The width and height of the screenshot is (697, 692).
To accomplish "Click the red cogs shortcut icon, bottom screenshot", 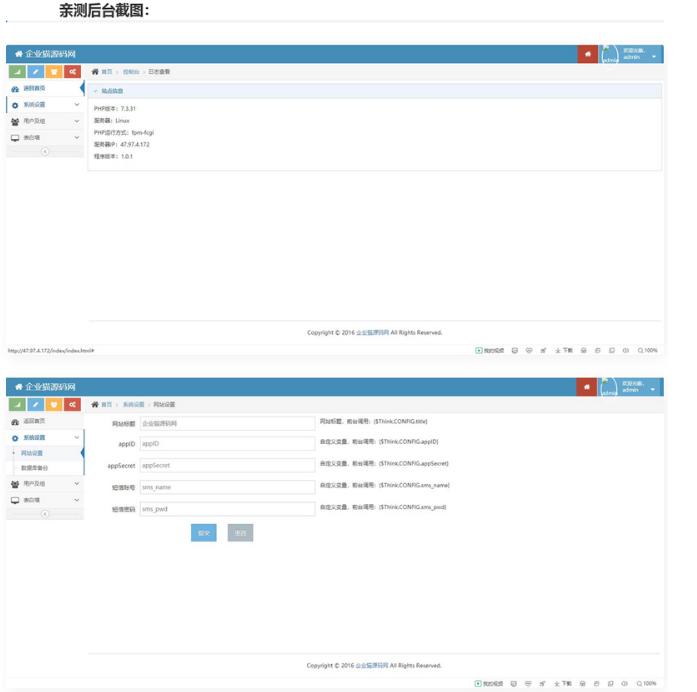I will tap(73, 405).
